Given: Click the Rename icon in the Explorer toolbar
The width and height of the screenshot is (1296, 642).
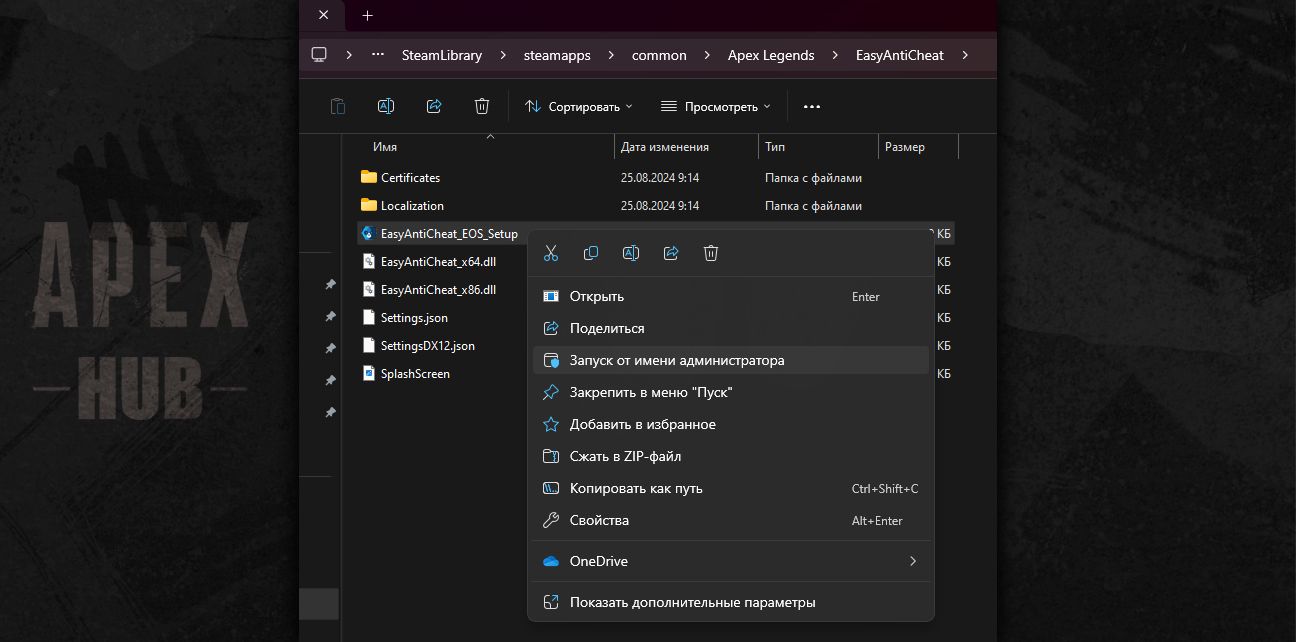Looking at the screenshot, I should (386, 106).
